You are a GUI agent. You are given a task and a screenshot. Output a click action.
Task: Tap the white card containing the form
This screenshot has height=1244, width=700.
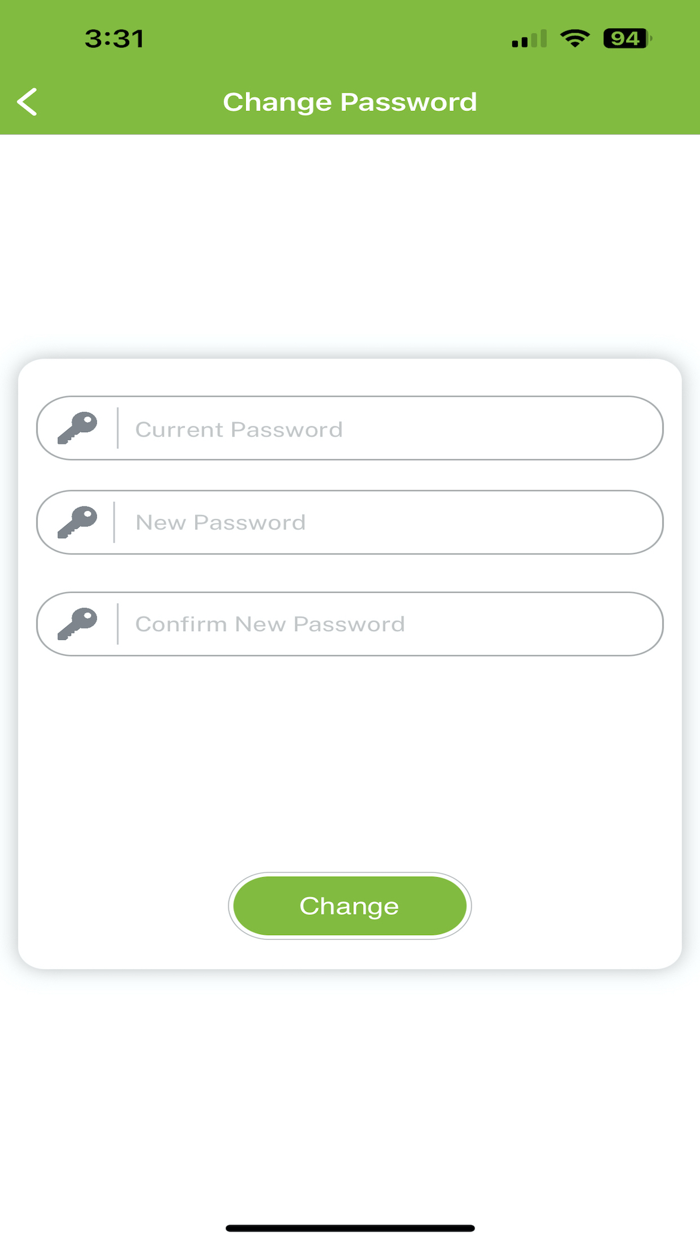[350, 760]
